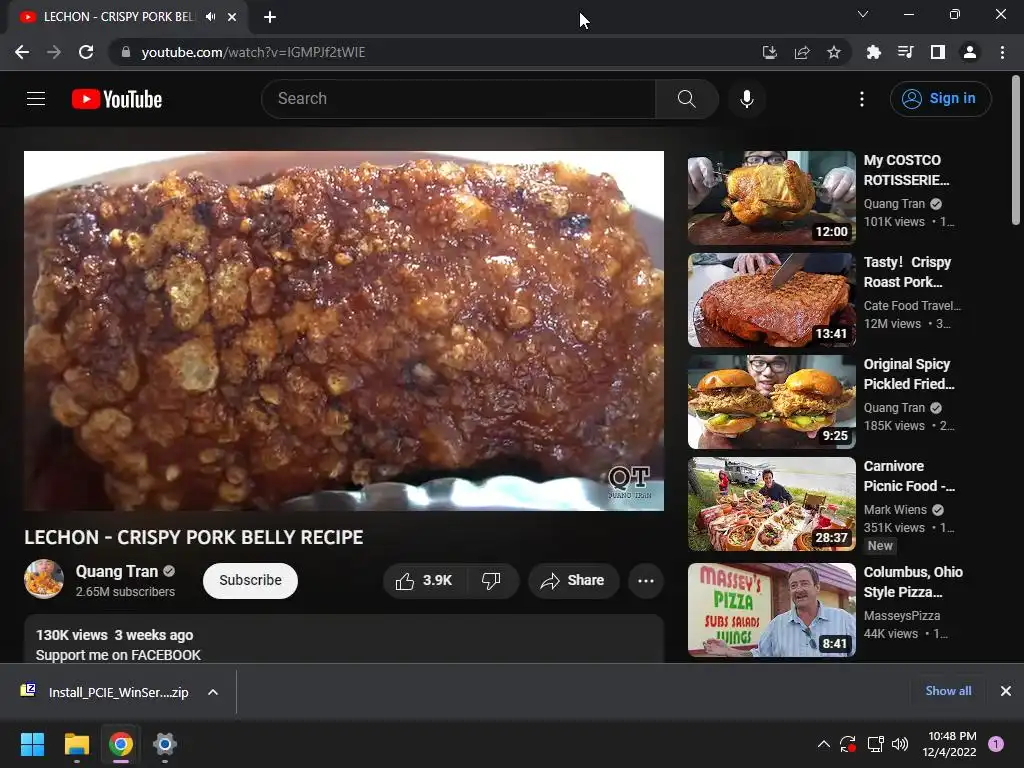Open clock showing 10:48 PM

[x=950, y=744]
